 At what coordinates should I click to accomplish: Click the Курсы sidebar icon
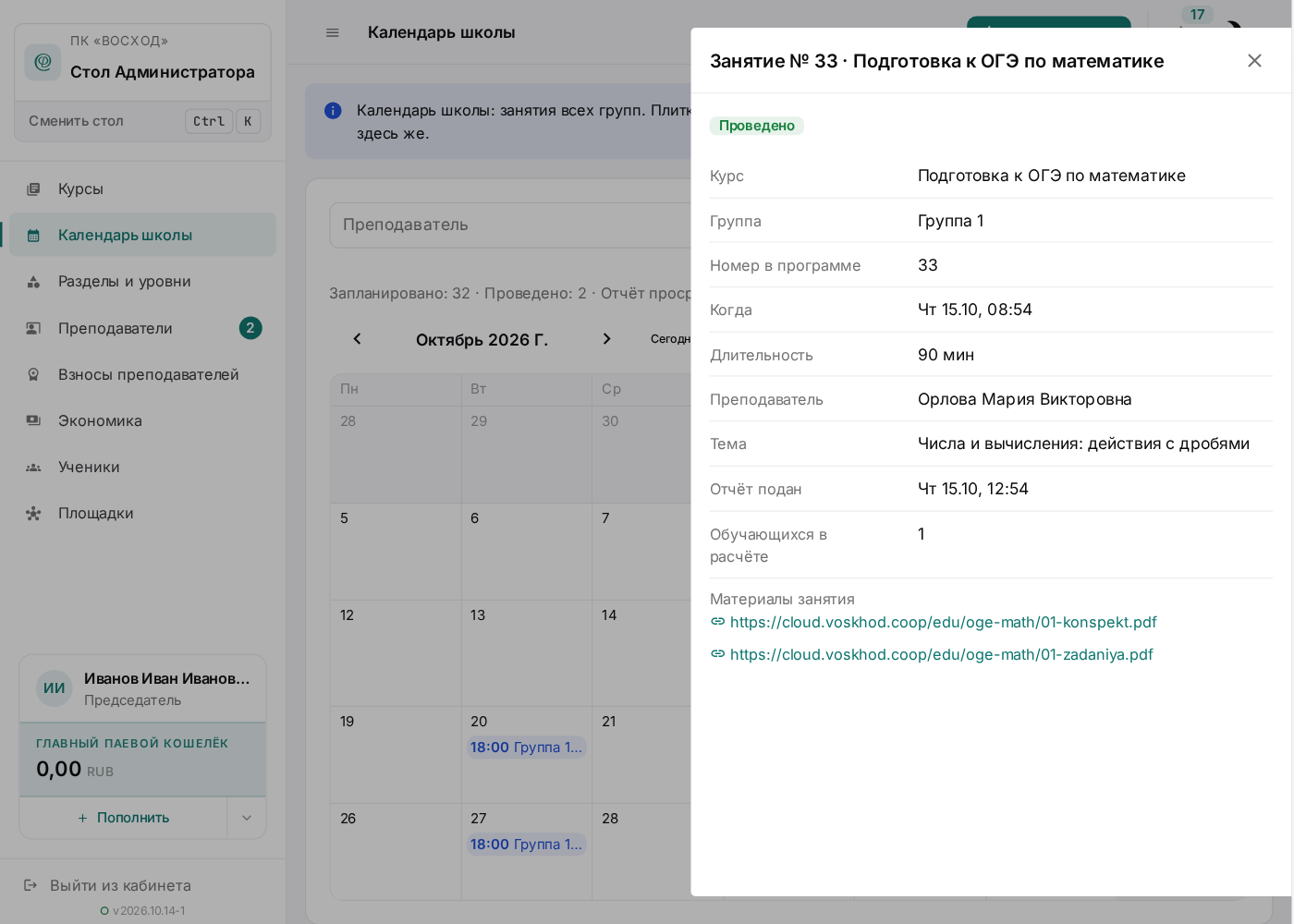pos(33,188)
